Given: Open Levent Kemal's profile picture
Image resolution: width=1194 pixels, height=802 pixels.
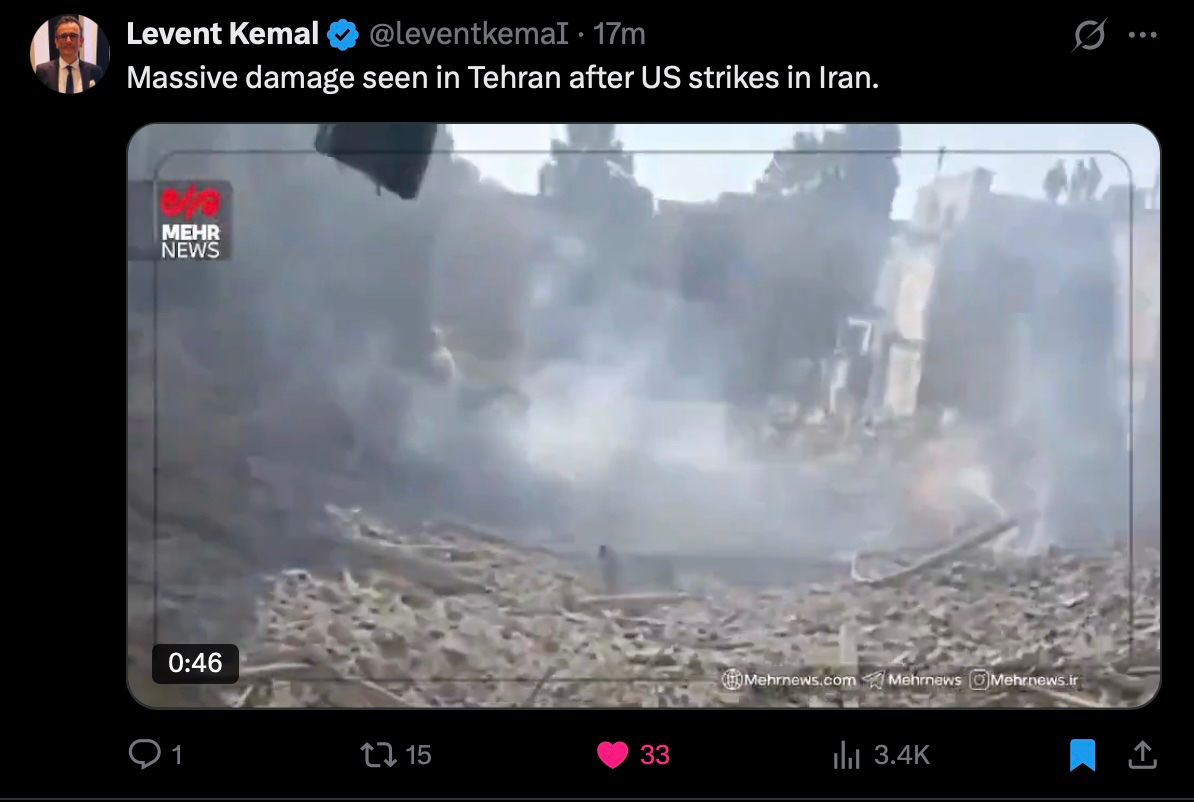Looking at the screenshot, I should pyautogui.click(x=69, y=54).
